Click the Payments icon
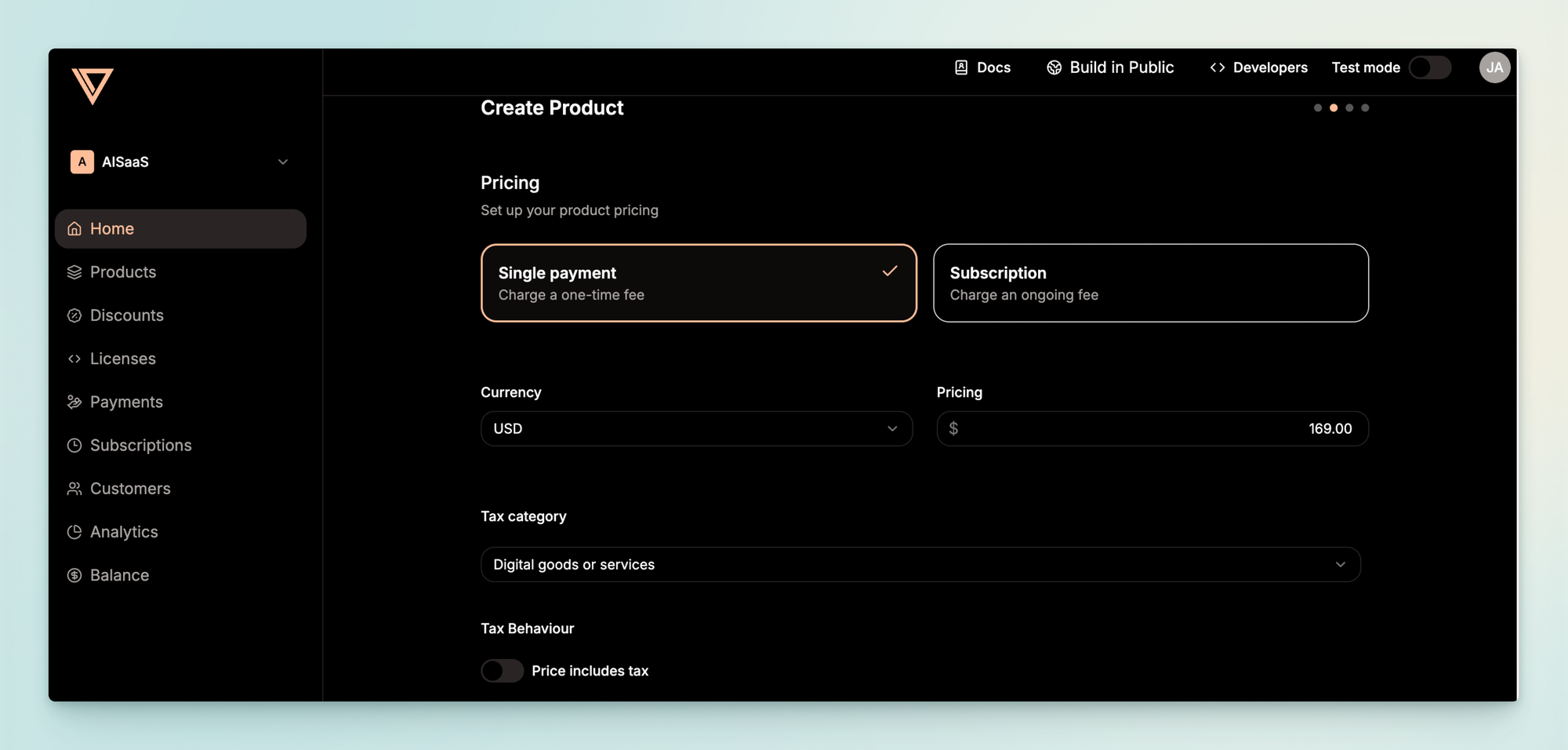This screenshot has height=750, width=1568. point(74,402)
